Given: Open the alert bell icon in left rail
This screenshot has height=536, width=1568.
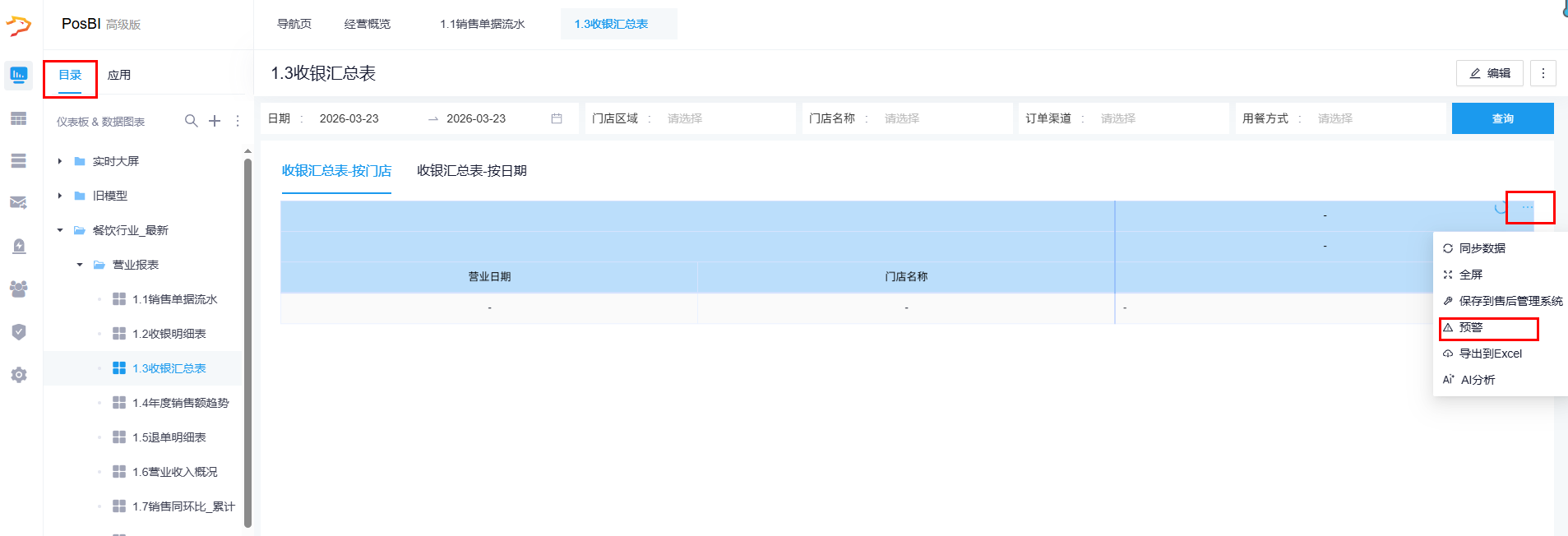Looking at the screenshot, I should tap(18, 246).
